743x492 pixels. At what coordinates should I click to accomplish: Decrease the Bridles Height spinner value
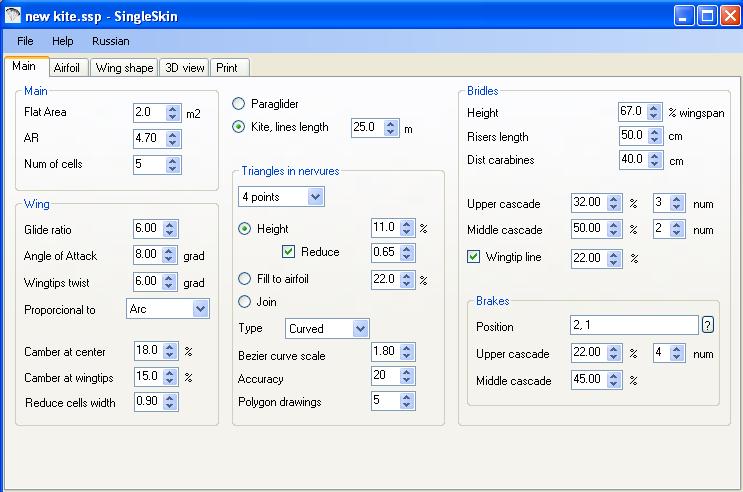coord(654,117)
